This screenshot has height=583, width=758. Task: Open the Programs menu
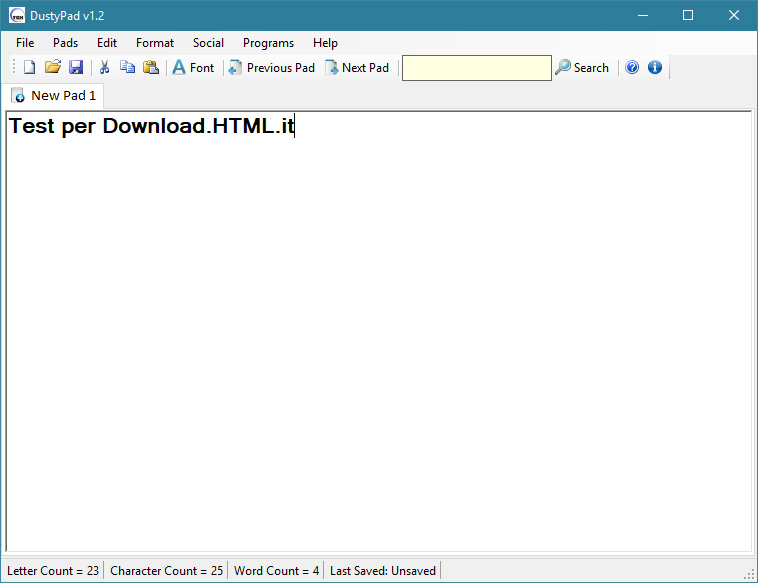[268, 43]
